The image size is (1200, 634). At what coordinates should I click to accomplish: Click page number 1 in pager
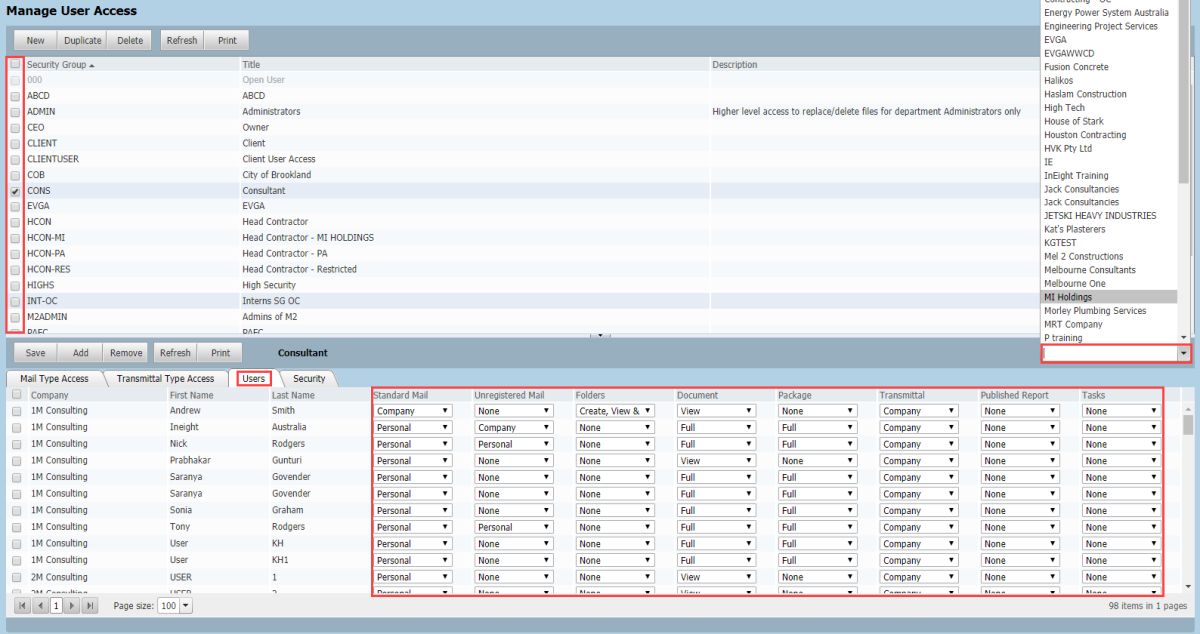(x=57, y=606)
